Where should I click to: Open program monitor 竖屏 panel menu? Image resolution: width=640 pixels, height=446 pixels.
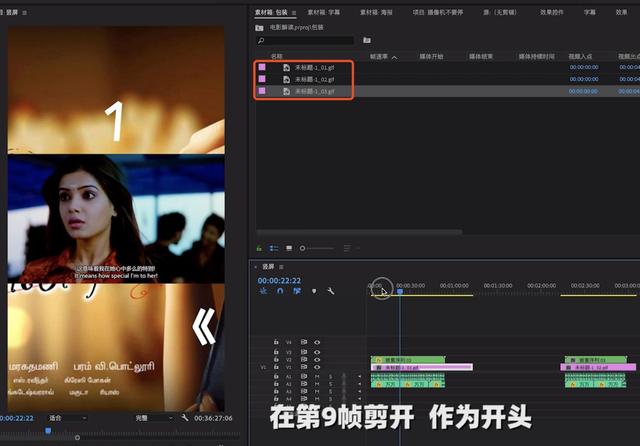(x=24, y=13)
